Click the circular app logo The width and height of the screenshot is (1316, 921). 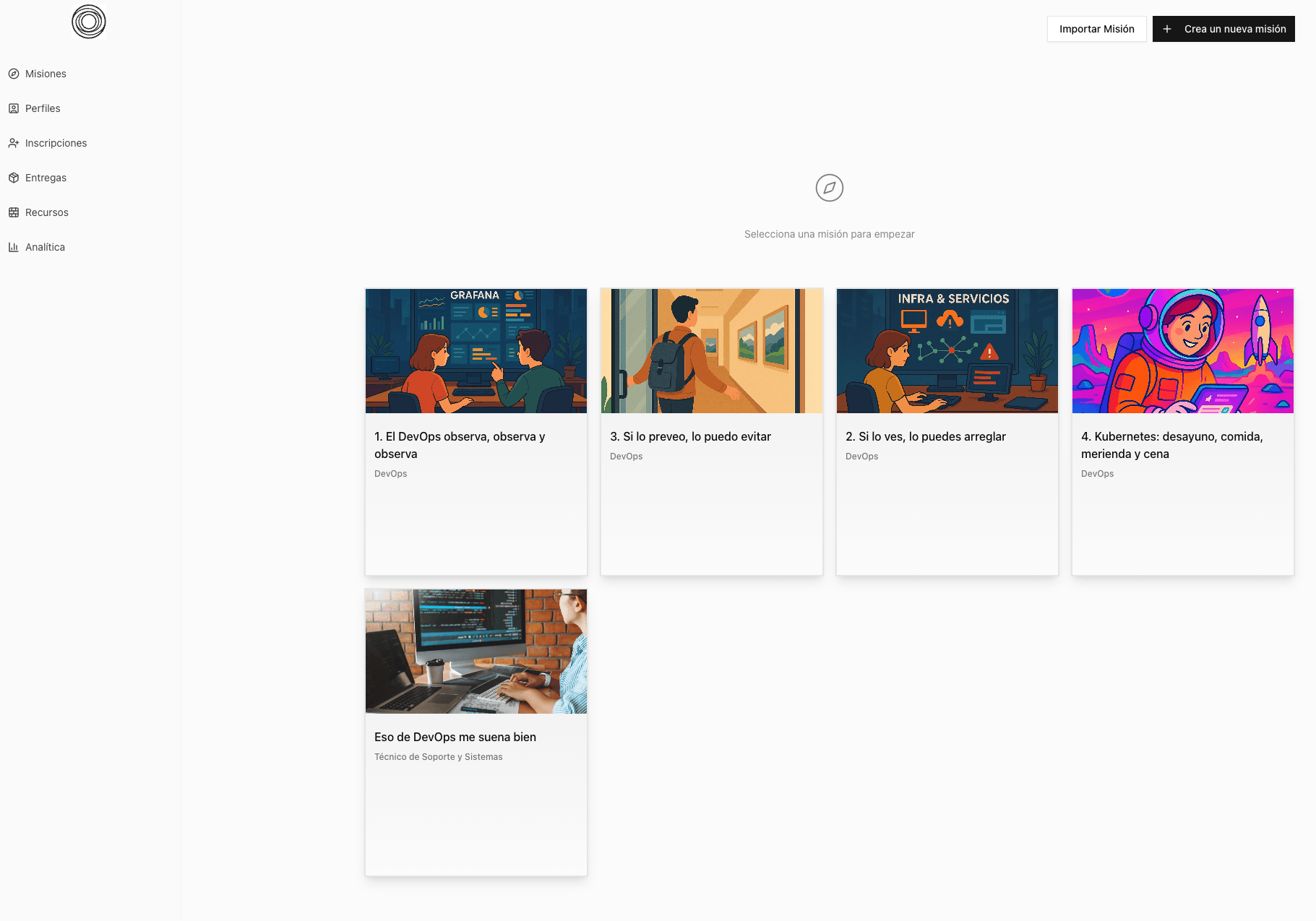[x=89, y=22]
